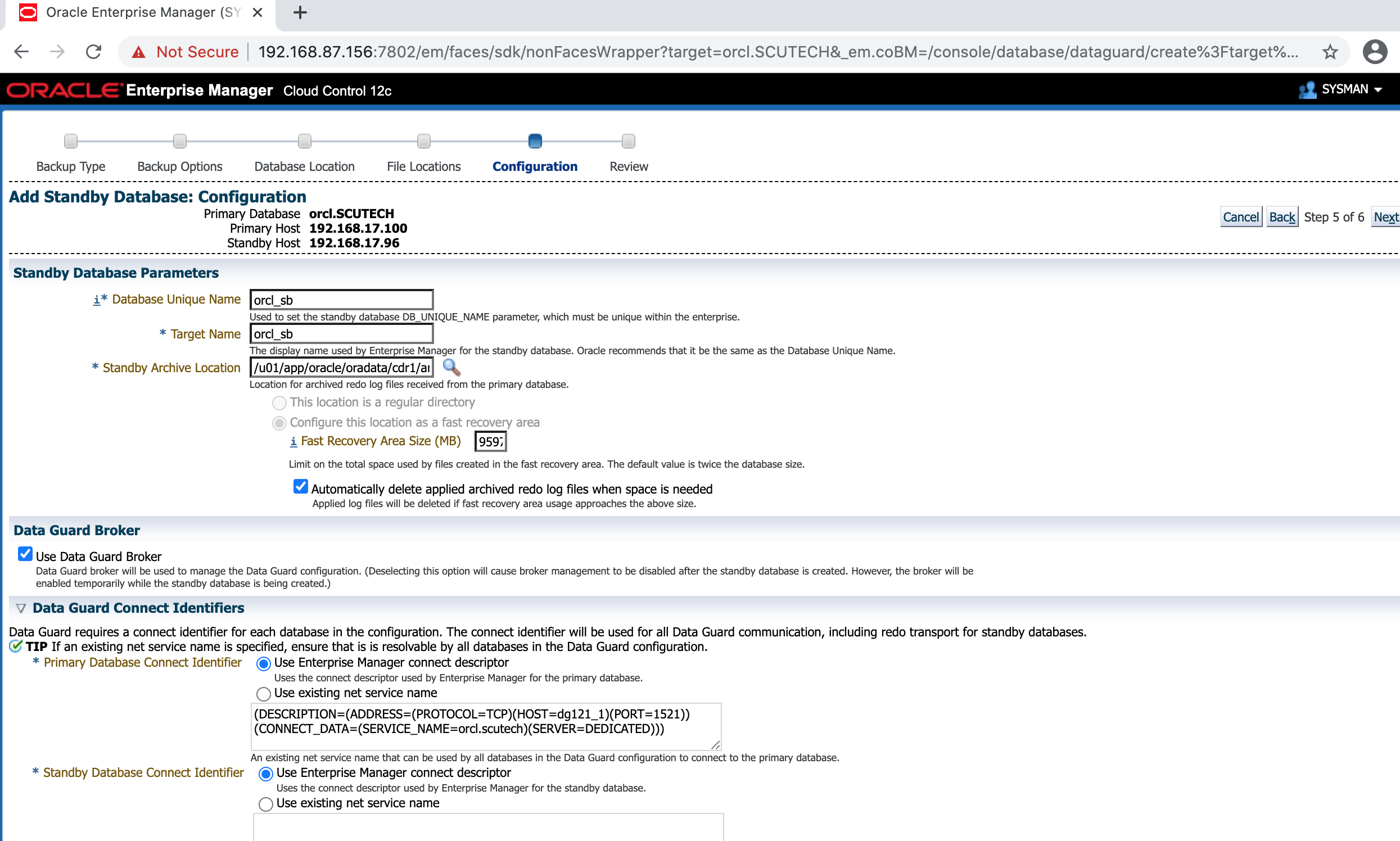
Task: Open the SYSMAN user dropdown
Action: point(1378,90)
